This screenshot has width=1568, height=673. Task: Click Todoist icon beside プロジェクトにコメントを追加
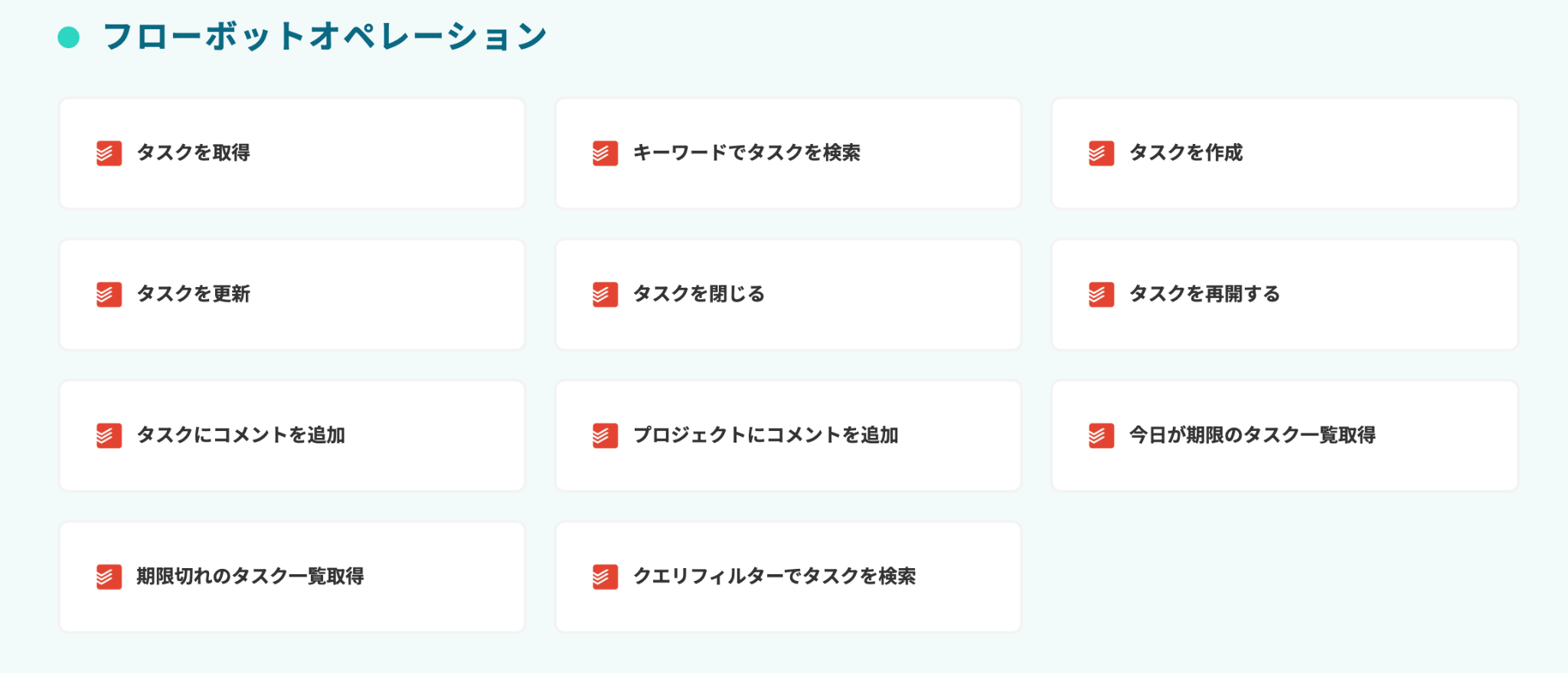[605, 436]
